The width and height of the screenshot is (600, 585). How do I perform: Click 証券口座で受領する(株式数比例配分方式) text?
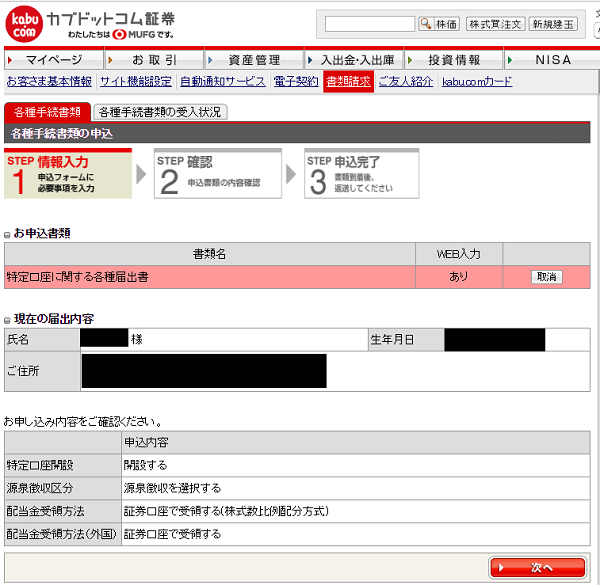click(x=226, y=511)
